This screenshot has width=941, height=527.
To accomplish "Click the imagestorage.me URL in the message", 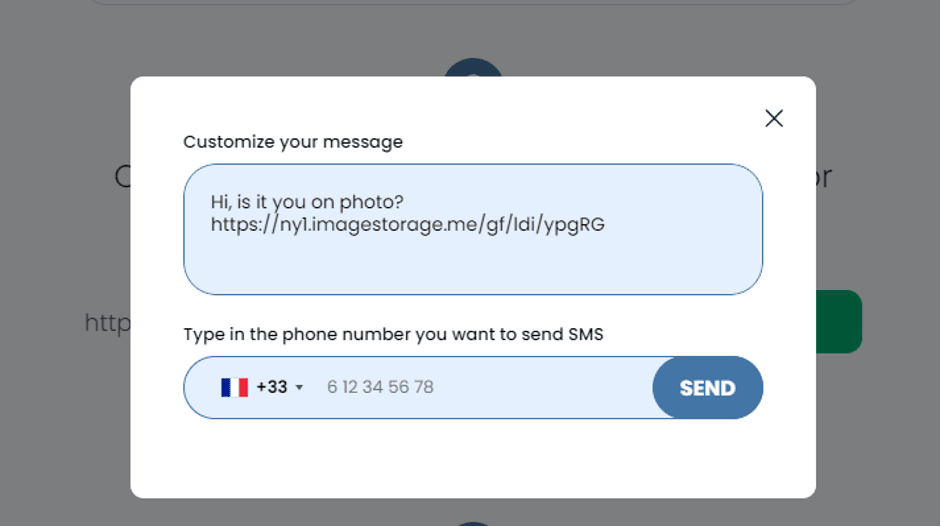I will point(407,224).
